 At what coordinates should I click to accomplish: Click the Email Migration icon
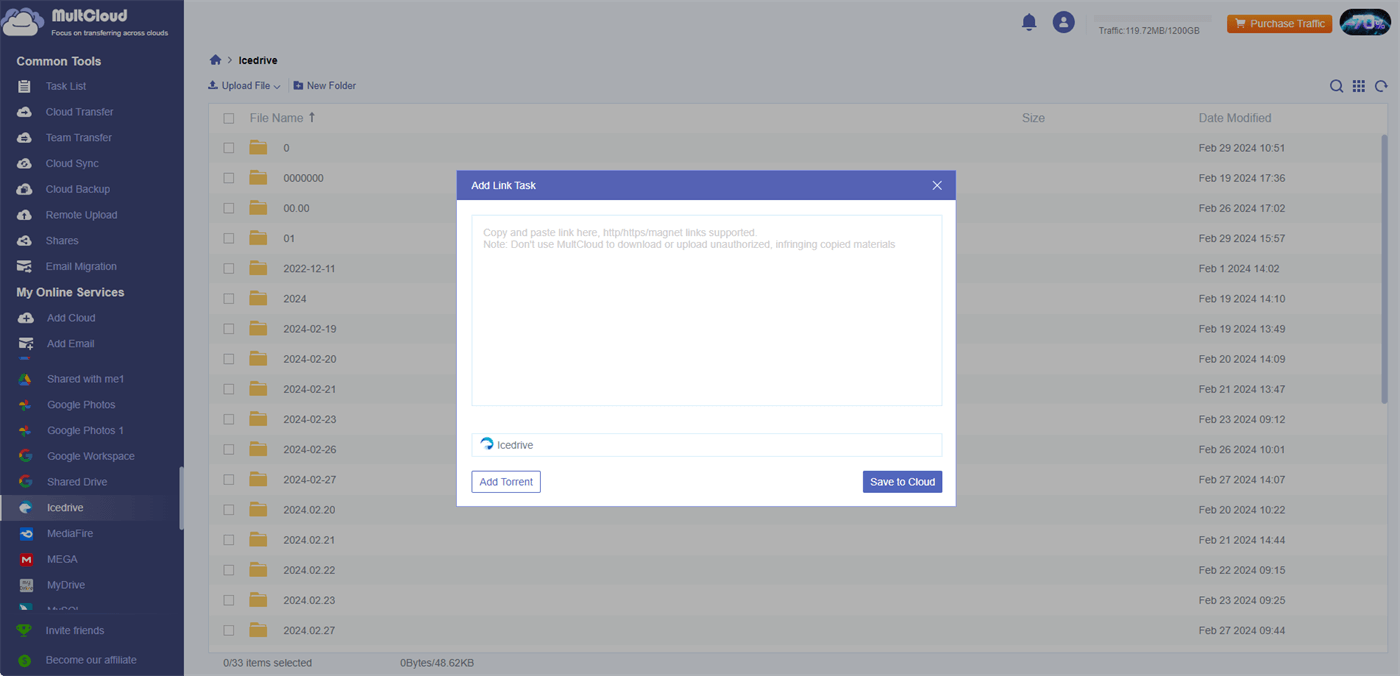point(25,267)
